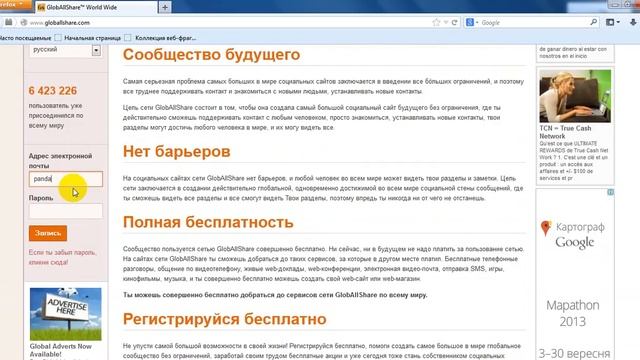
Task: Click the search magnifier icon
Action: pyautogui.click(x=593, y=22)
